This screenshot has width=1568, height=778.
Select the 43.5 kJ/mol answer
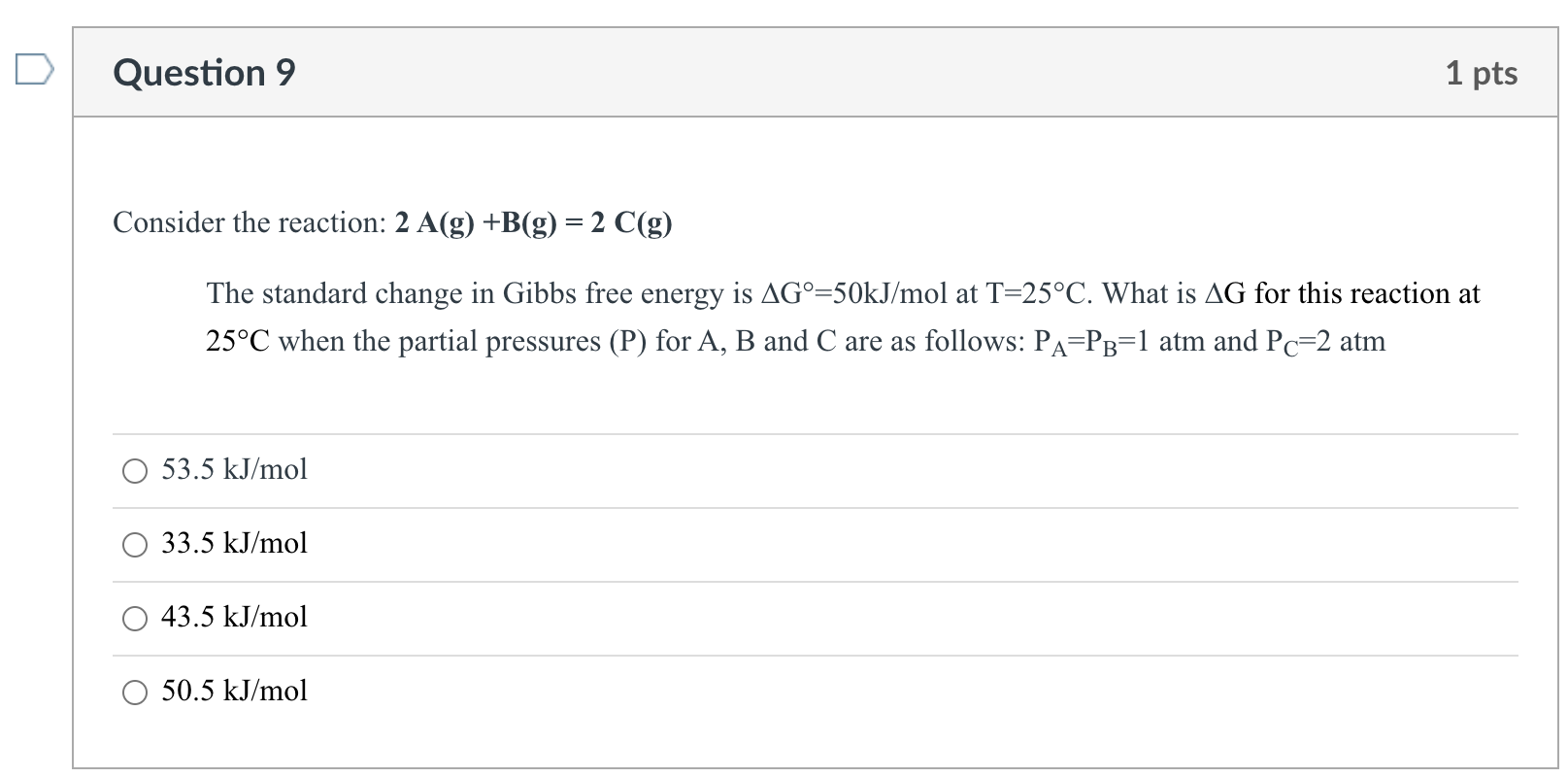[135, 620]
